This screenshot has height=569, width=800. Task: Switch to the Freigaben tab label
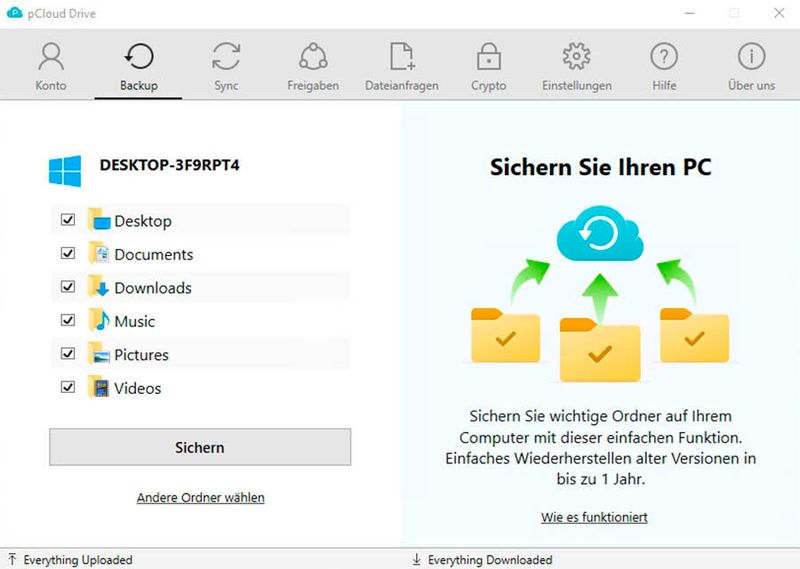click(313, 86)
